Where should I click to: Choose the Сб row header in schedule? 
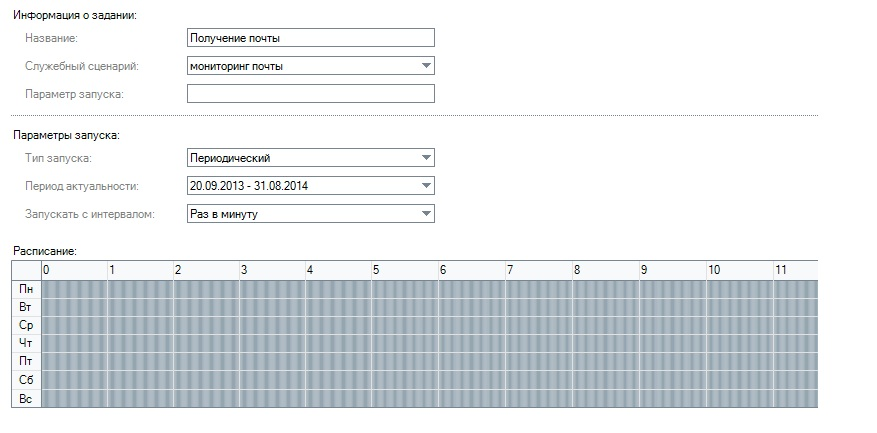click(x=26, y=380)
